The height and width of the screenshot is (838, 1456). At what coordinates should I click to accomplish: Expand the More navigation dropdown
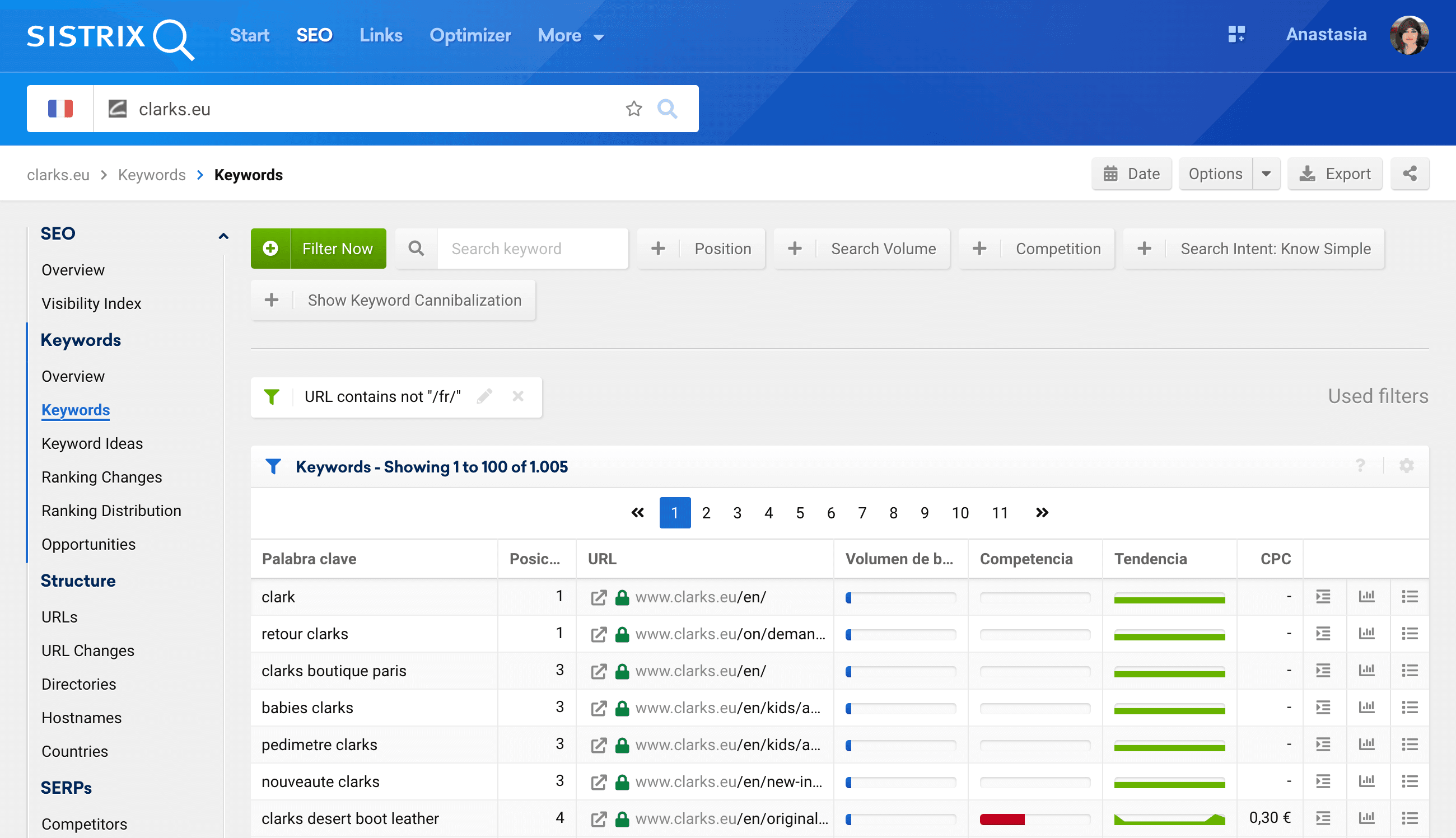[x=570, y=36]
